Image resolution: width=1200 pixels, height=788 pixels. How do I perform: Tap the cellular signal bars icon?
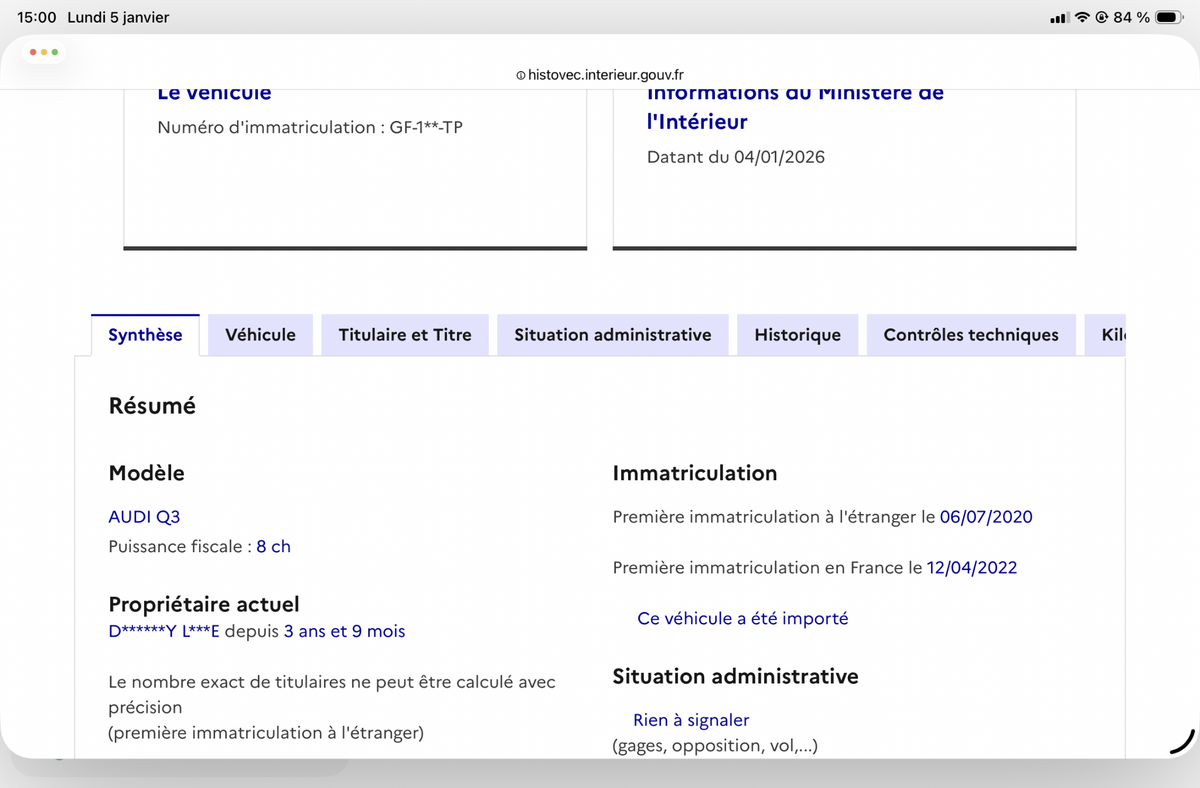[1060, 18]
